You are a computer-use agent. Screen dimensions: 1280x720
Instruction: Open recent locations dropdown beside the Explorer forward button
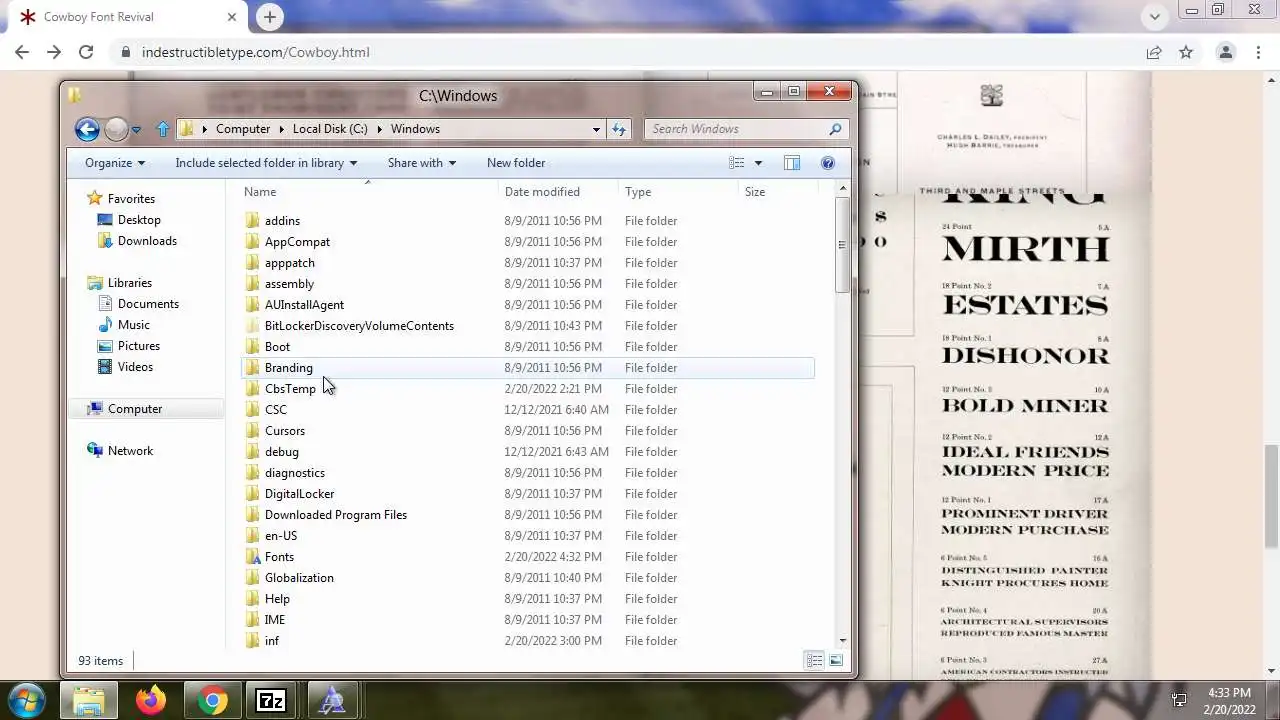[136, 130]
